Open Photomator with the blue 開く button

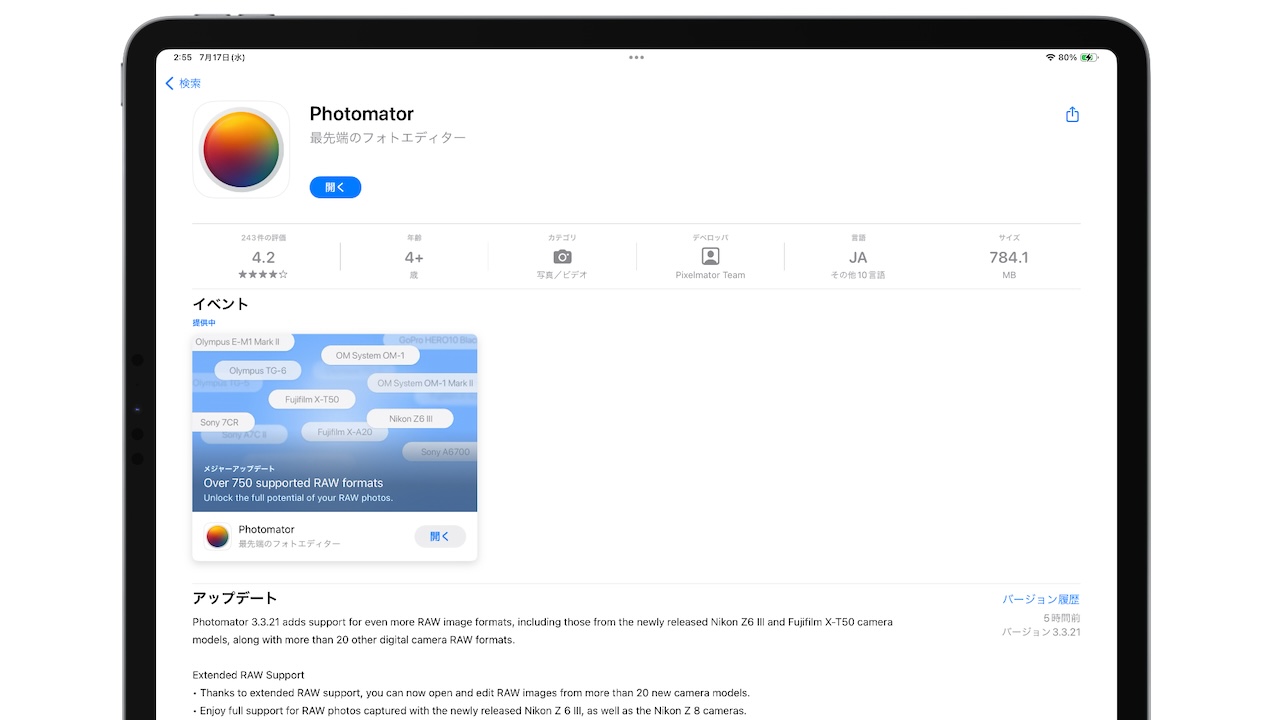click(335, 187)
